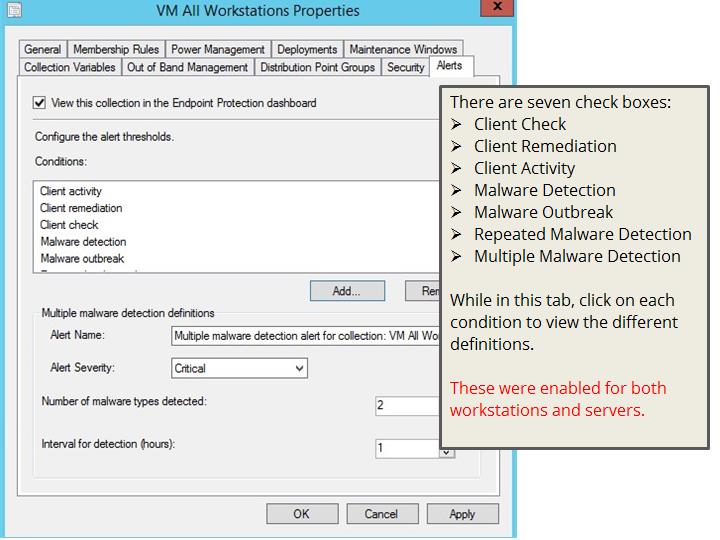720x540 pixels.
Task: Click the Number of malware types detected field
Action: [x=407, y=405]
